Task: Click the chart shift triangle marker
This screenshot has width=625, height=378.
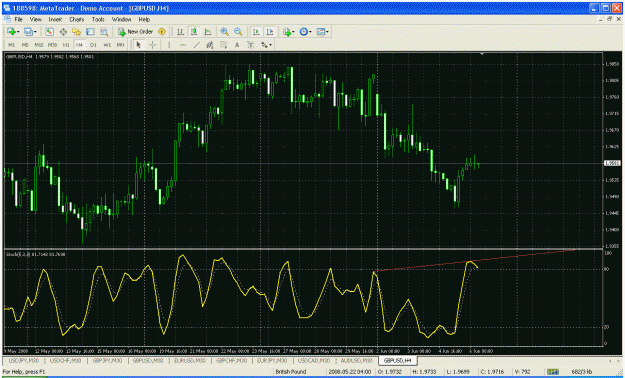Action: tap(482, 53)
